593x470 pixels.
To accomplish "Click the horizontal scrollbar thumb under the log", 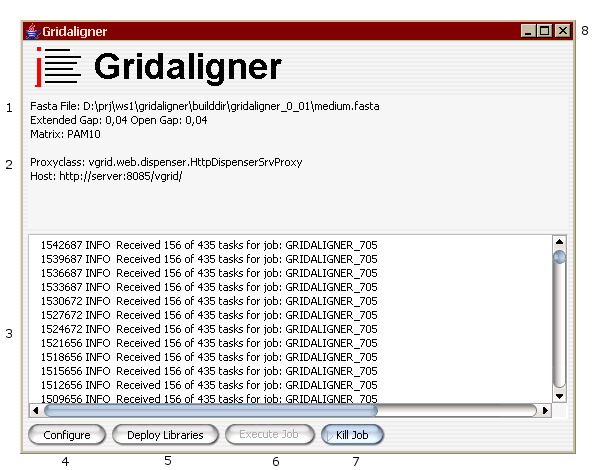I will coord(211,410).
